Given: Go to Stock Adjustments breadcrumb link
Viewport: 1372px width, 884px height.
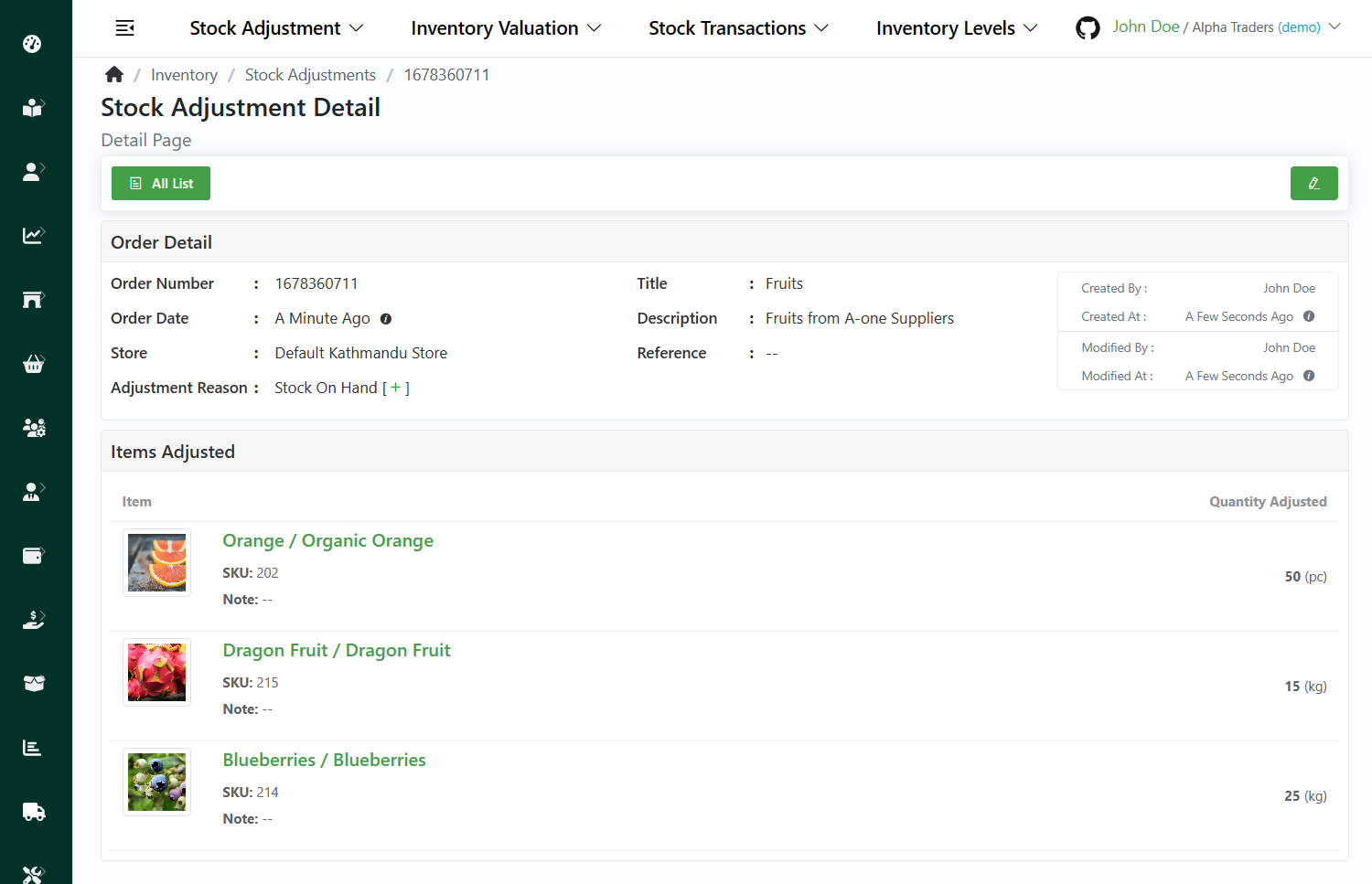Looking at the screenshot, I should pos(310,75).
